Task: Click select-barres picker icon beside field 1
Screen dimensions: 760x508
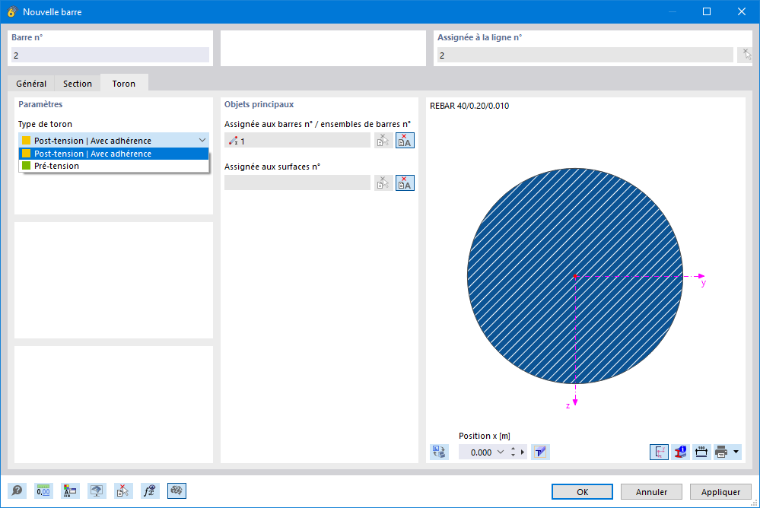Action: pos(383,141)
